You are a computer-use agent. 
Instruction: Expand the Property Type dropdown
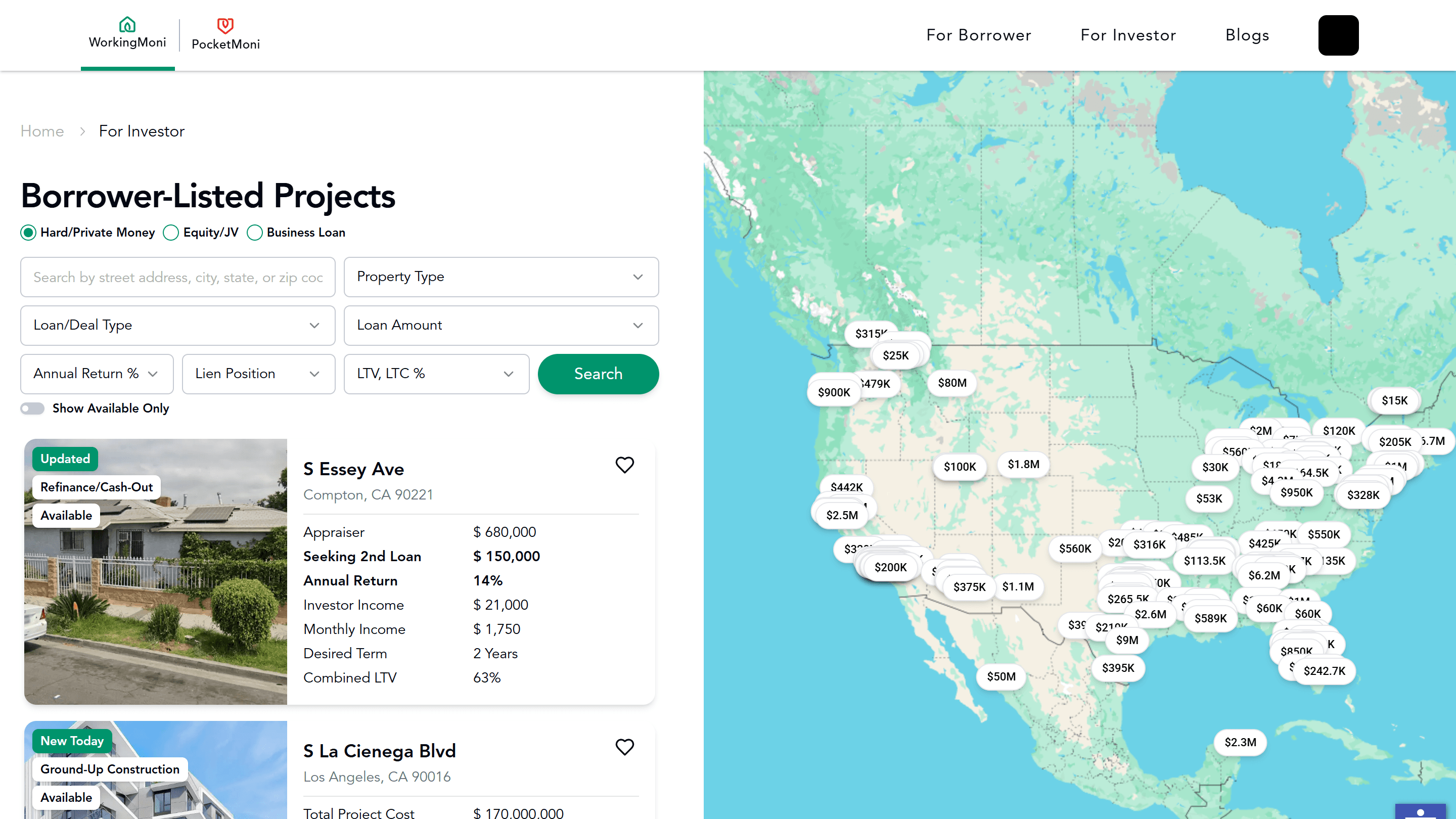(501, 277)
